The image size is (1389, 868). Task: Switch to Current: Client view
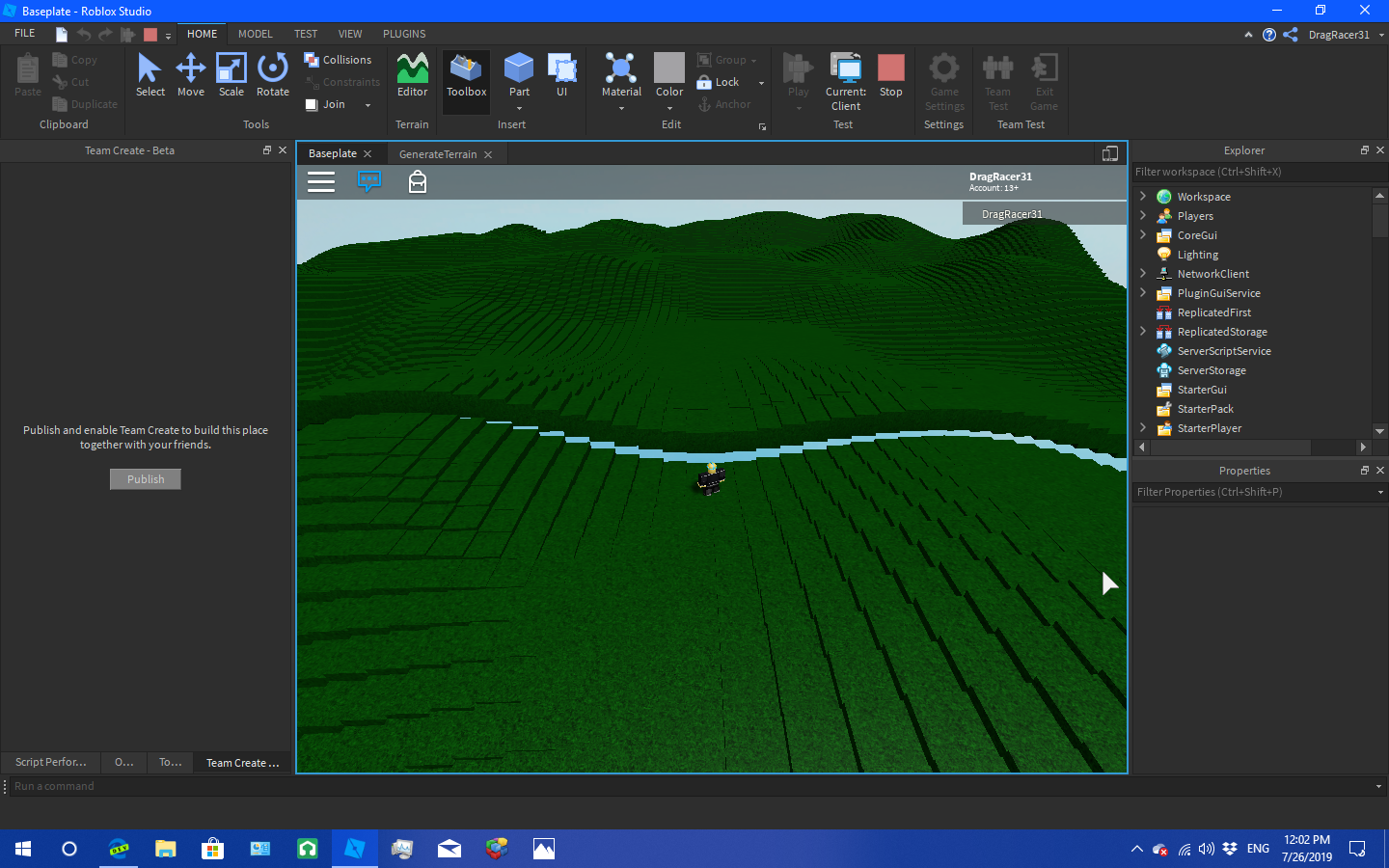[846, 81]
